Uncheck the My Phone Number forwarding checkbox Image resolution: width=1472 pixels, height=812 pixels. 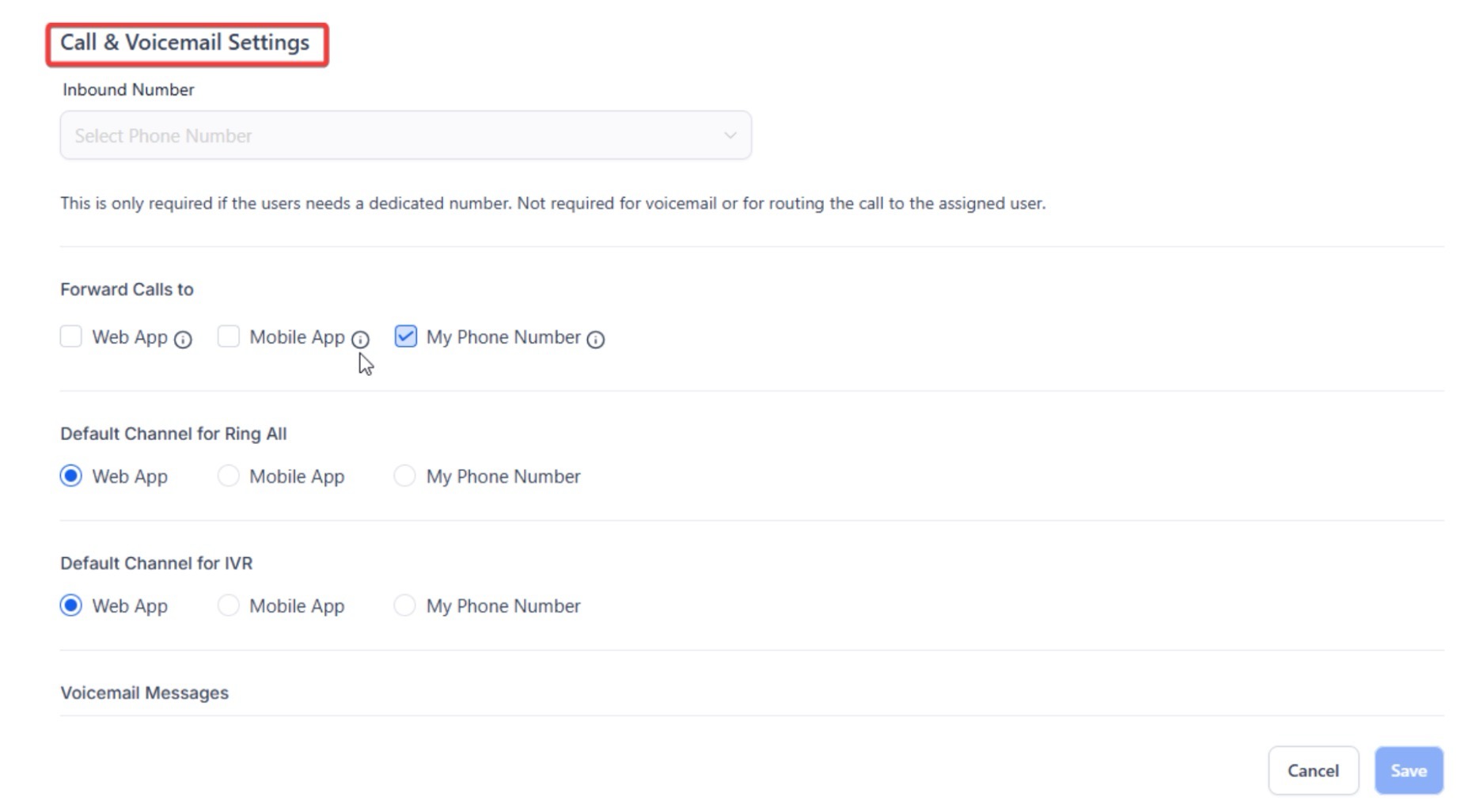pyautogui.click(x=406, y=336)
